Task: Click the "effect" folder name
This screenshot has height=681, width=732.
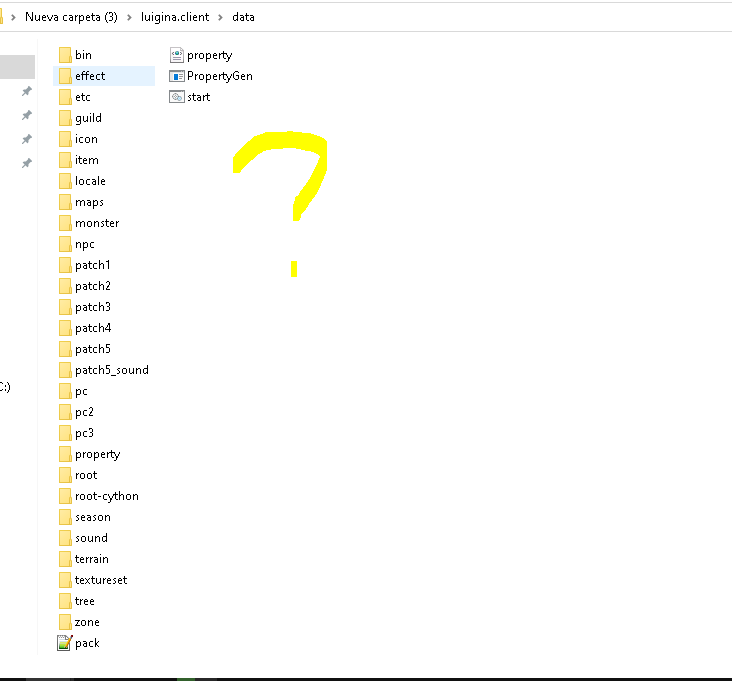Action: (90, 76)
